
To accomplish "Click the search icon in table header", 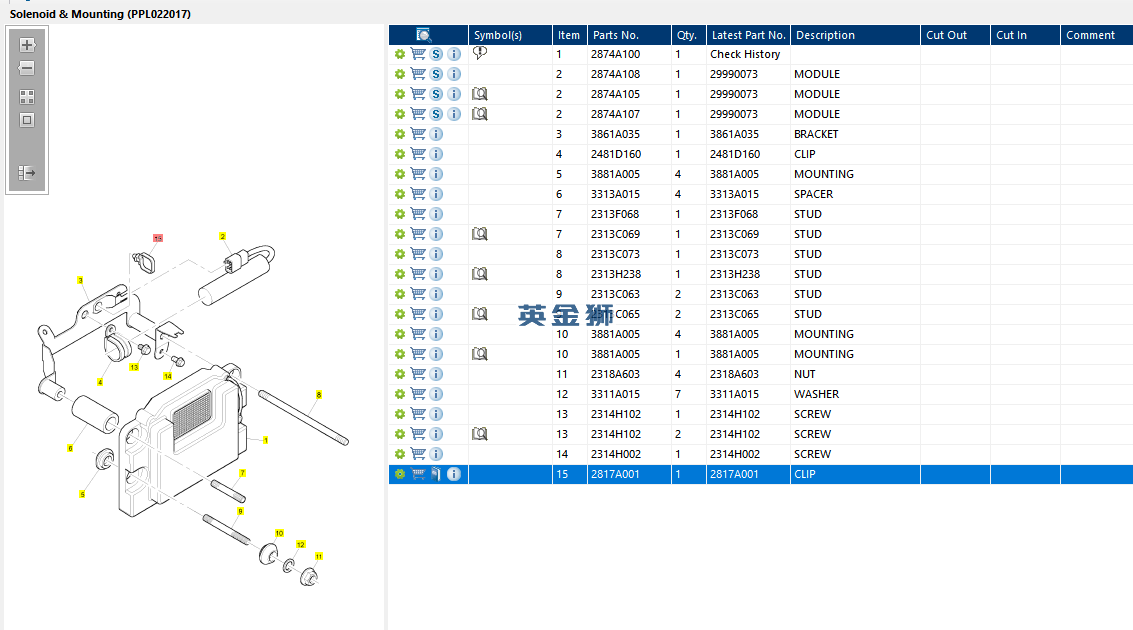I will coord(424,35).
